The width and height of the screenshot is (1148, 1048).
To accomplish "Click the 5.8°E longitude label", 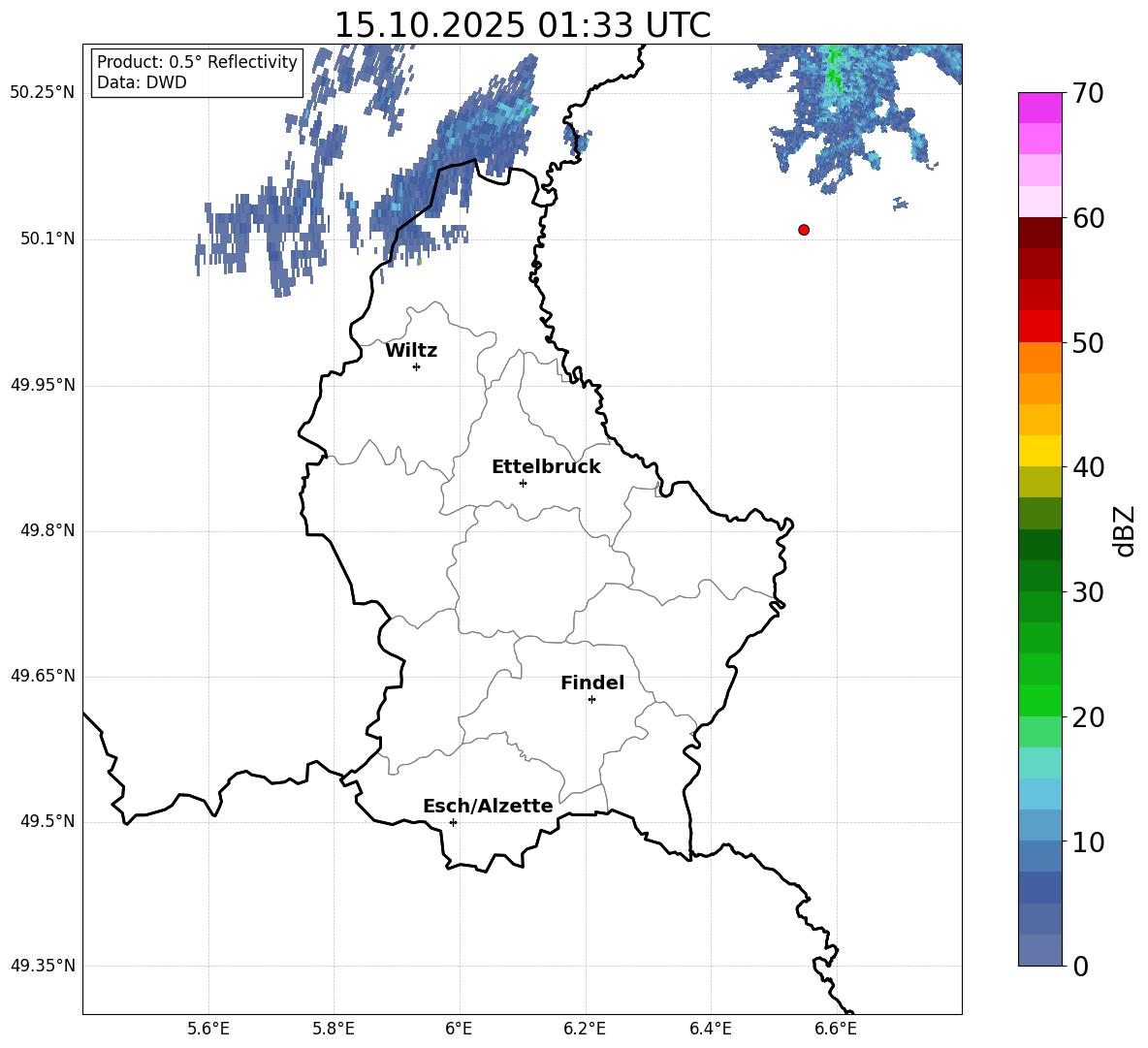I will [334, 1029].
